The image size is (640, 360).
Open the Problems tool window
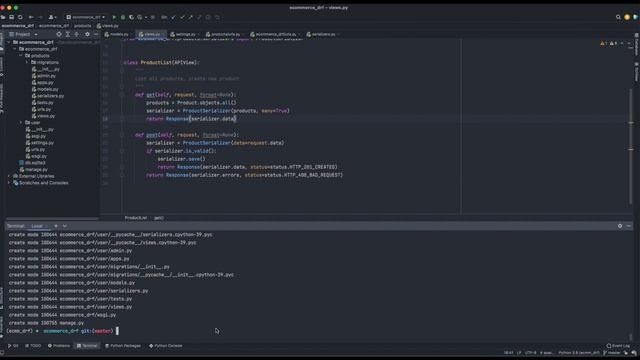59,346
